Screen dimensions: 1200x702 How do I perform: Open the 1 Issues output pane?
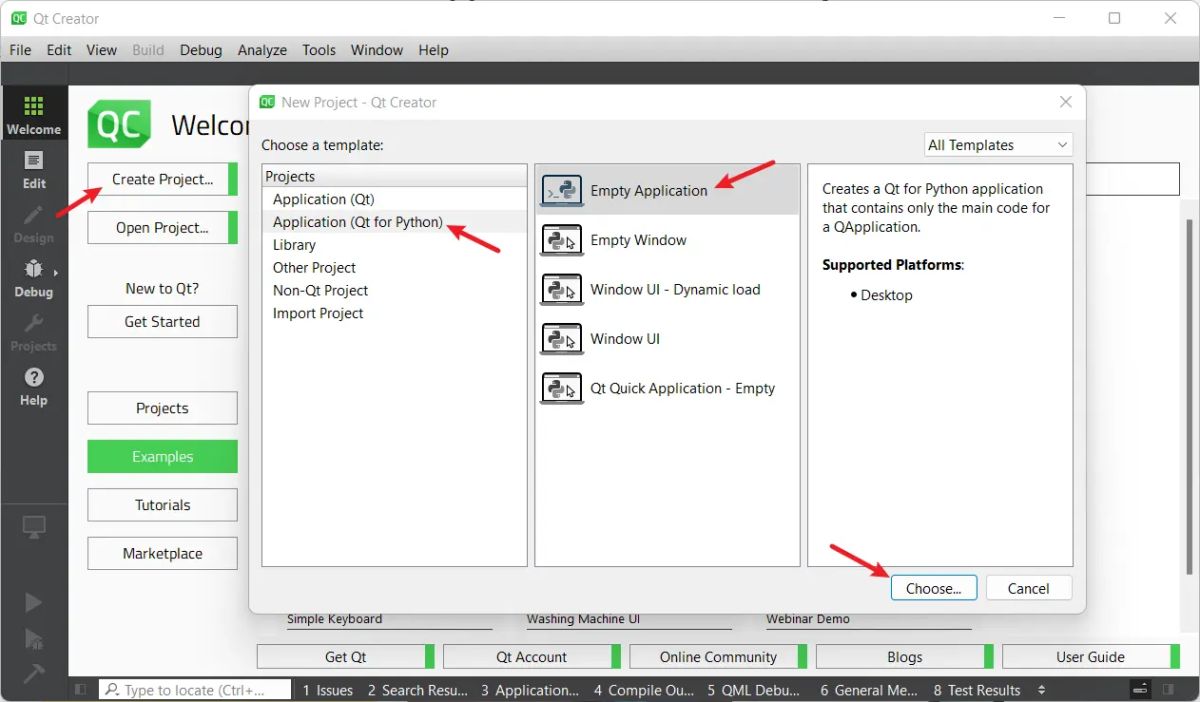point(327,690)
